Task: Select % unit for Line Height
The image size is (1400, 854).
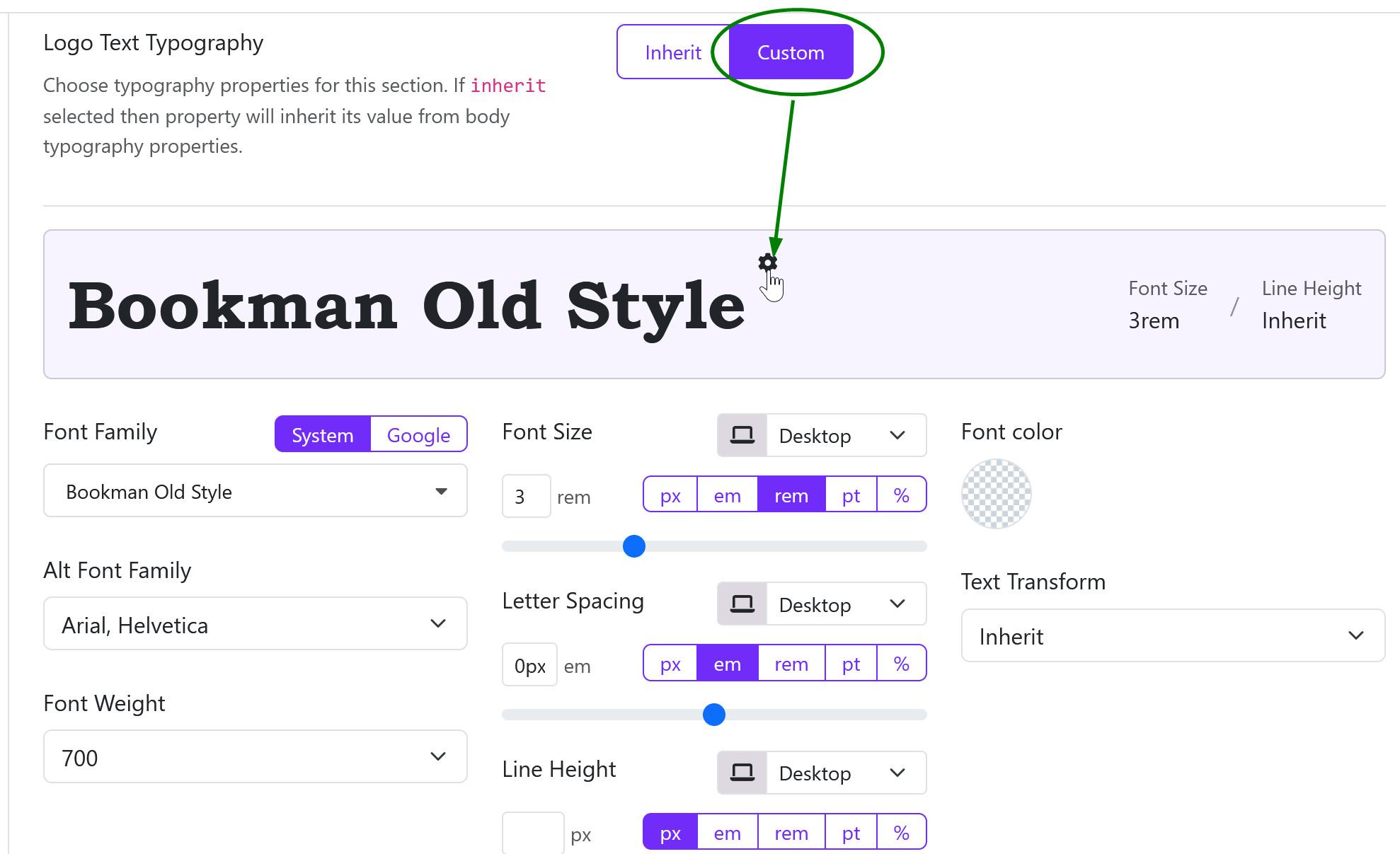Action: pyautogui.click(x=901, y=832)
